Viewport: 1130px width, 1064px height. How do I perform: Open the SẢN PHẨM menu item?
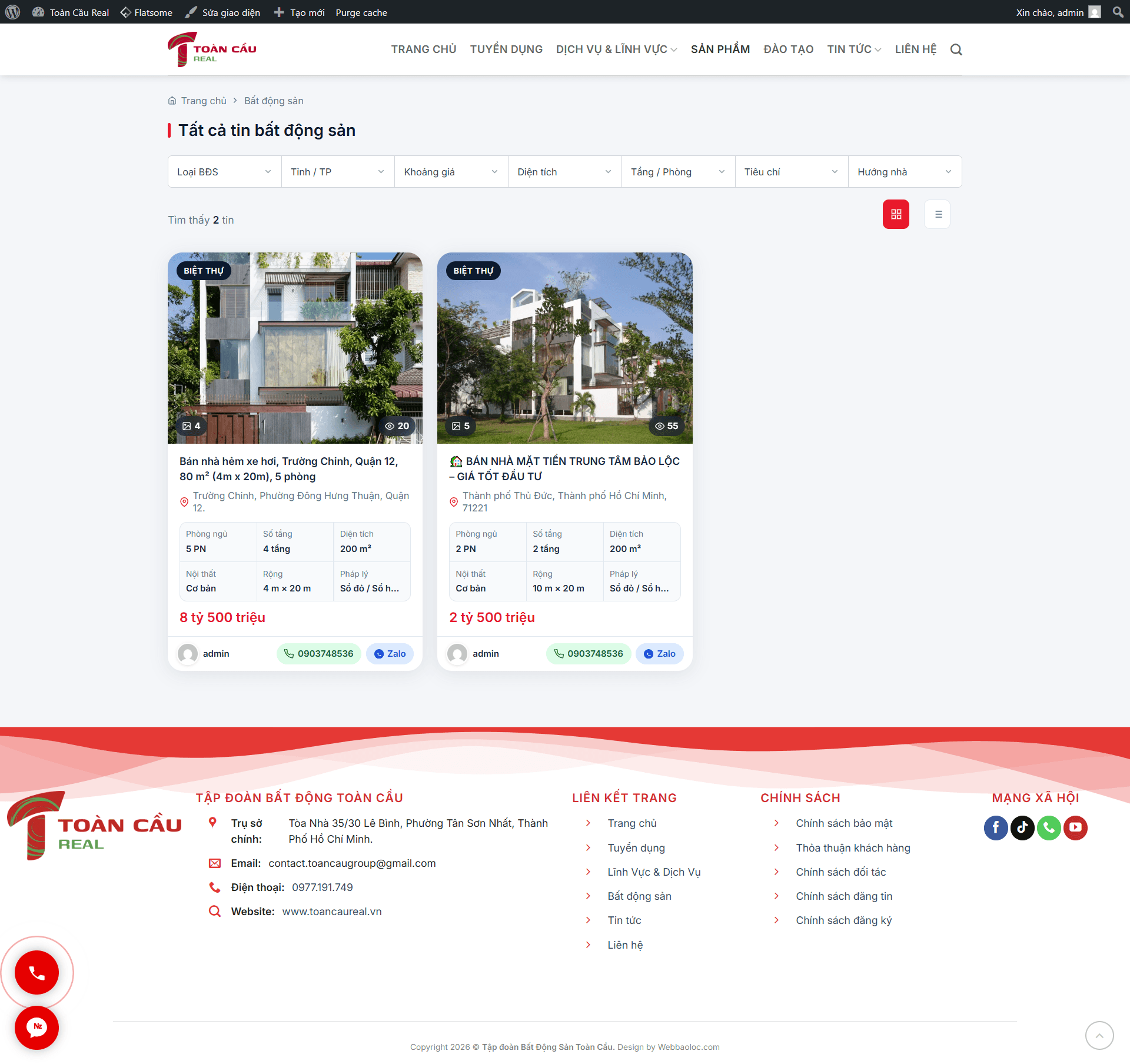(720, 49)
